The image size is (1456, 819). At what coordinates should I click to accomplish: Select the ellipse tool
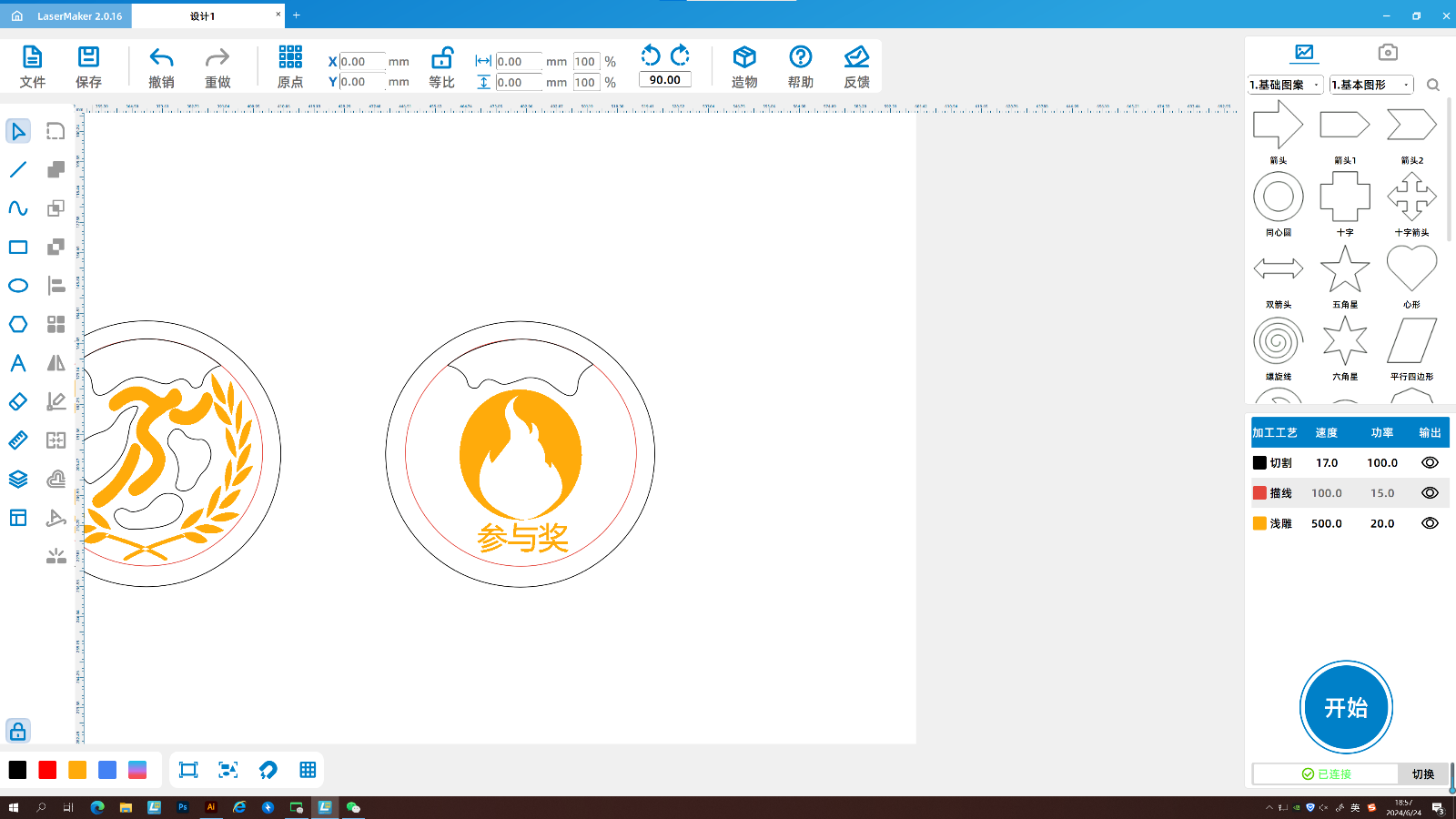point(18,286)
